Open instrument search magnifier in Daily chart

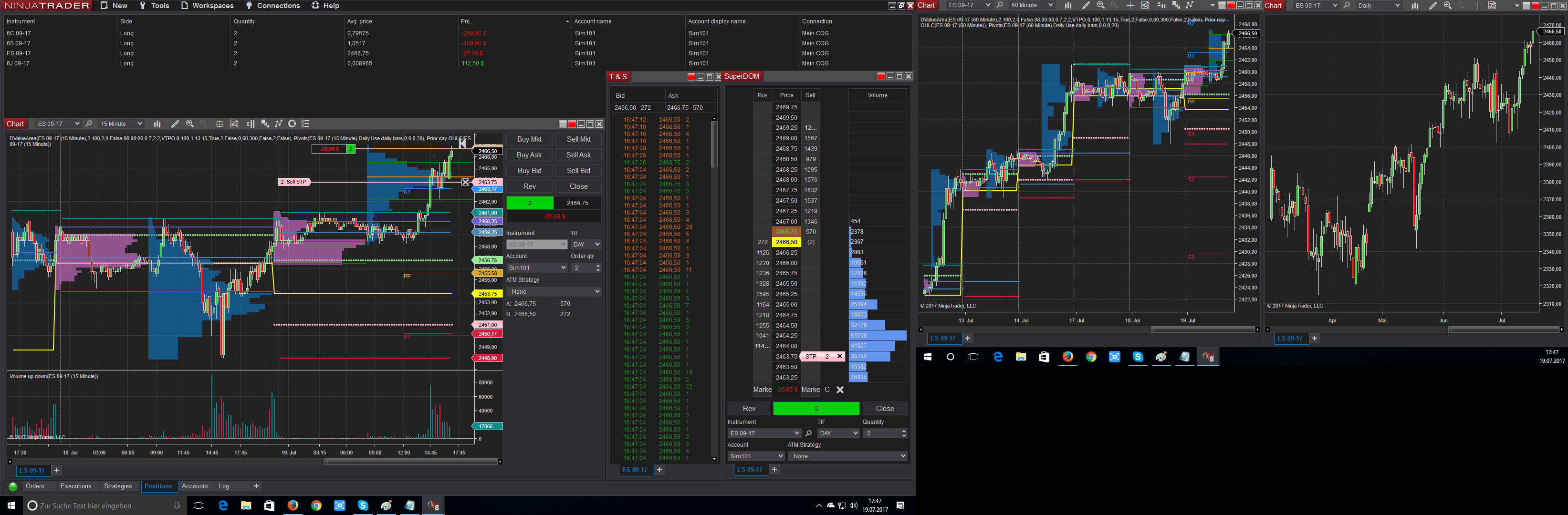(1347, 5)
